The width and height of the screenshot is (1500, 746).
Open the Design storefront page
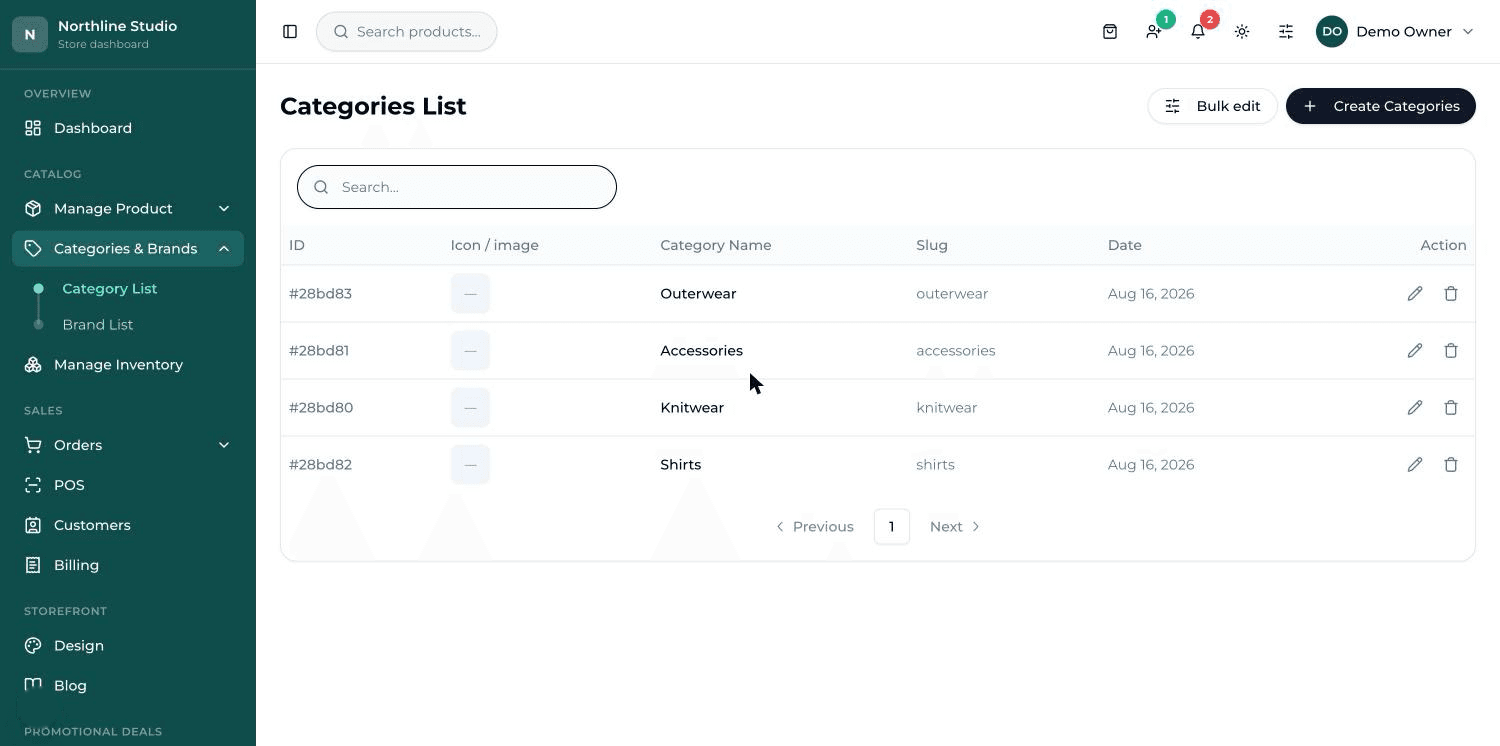pos(128,646)
